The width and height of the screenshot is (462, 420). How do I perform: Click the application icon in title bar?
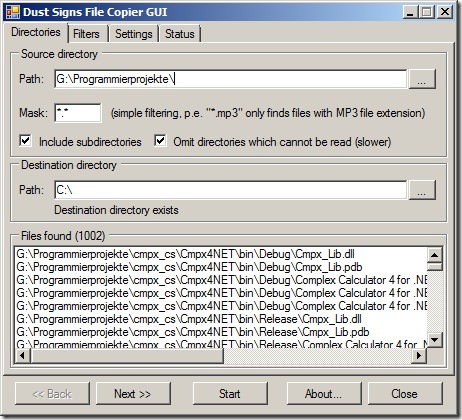pyautogui.click(x=13, y=12)
